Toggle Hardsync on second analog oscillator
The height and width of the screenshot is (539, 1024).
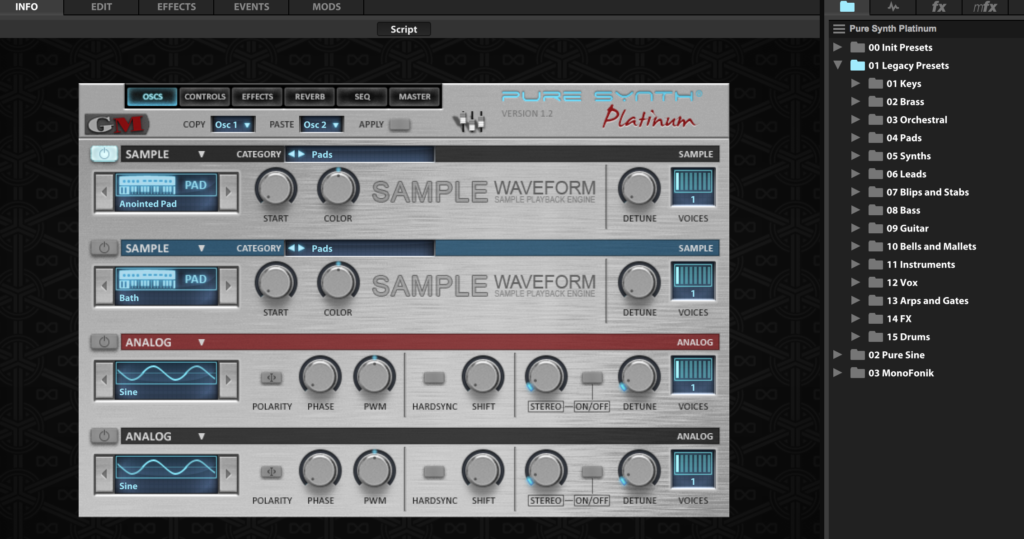coord(434,472)
